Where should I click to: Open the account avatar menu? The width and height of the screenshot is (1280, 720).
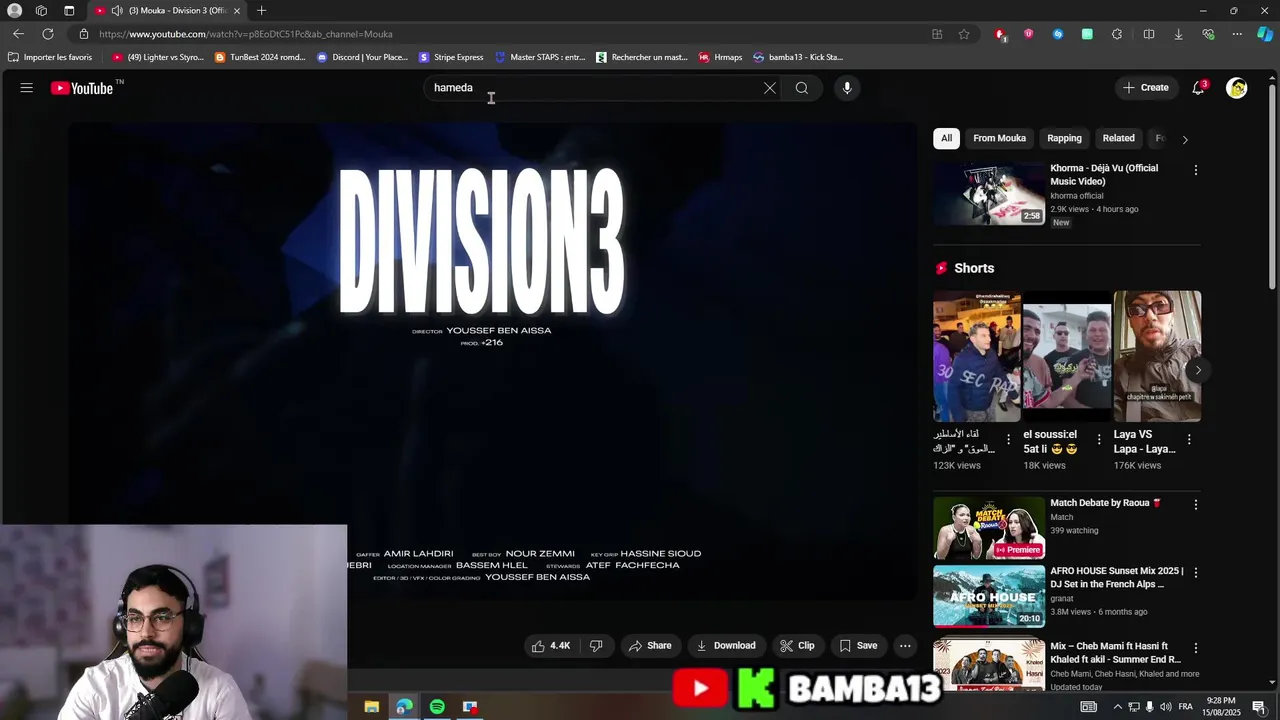coord(1237,88)
